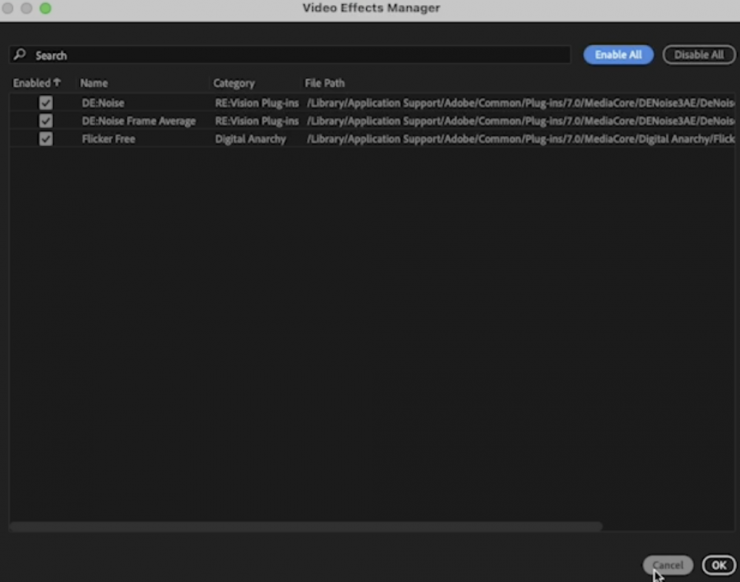Disable the Flicker Free checkbox
Image resolution: width=740 pixels, height=582 pixels.
coord(45,139)
